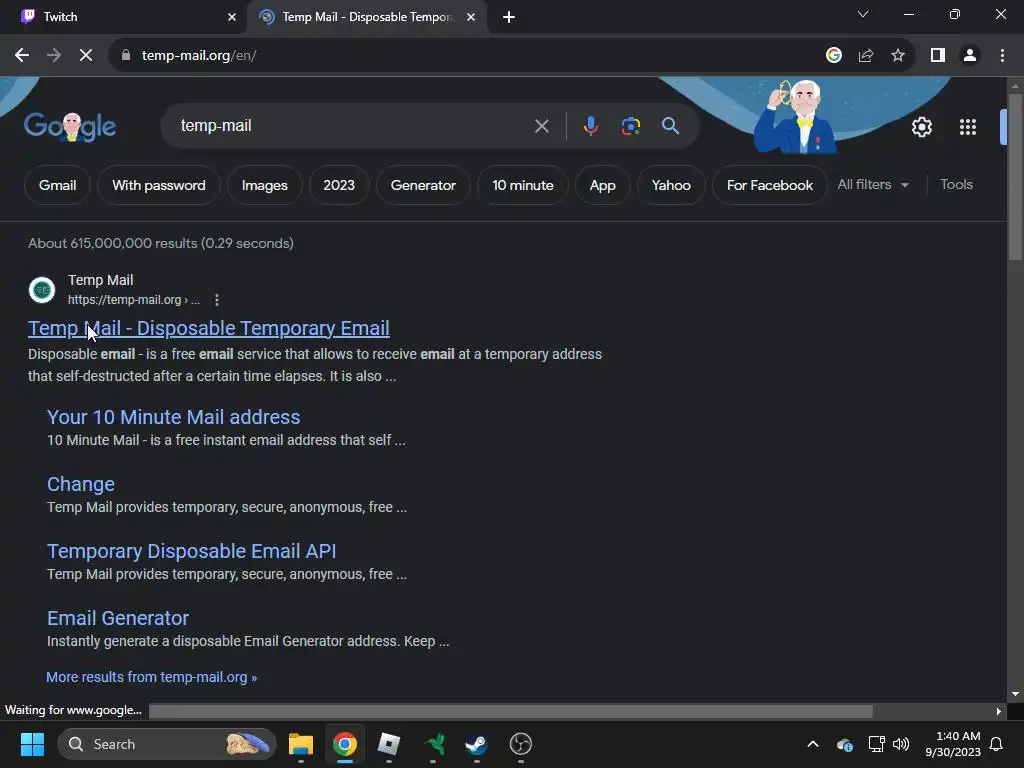Viewport: 1024px width, 768px height.
Task: Open Chrome three-dot menu
Action: (x=1002, y=56)
